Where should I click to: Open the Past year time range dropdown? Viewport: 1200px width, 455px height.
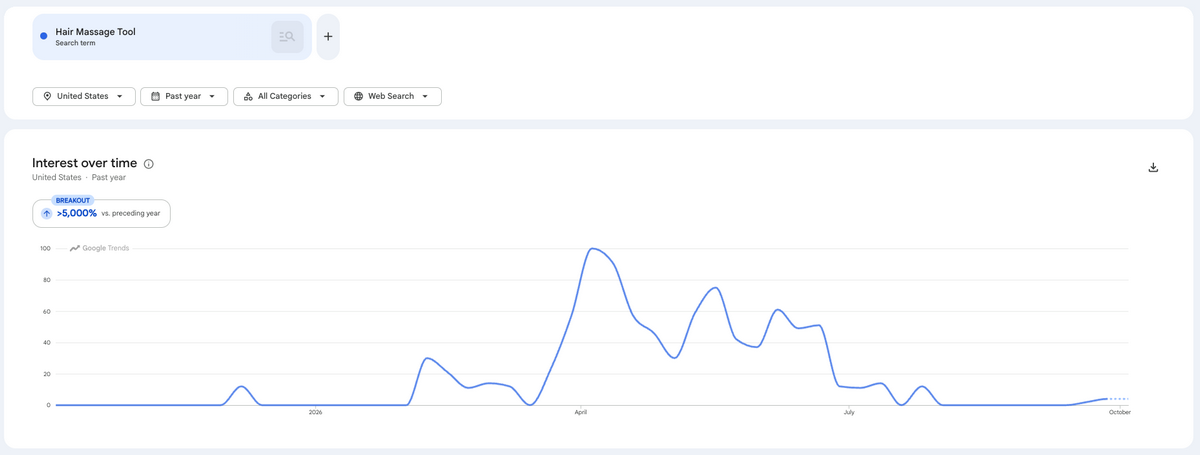pyautogui.click(x=184, y=96)
